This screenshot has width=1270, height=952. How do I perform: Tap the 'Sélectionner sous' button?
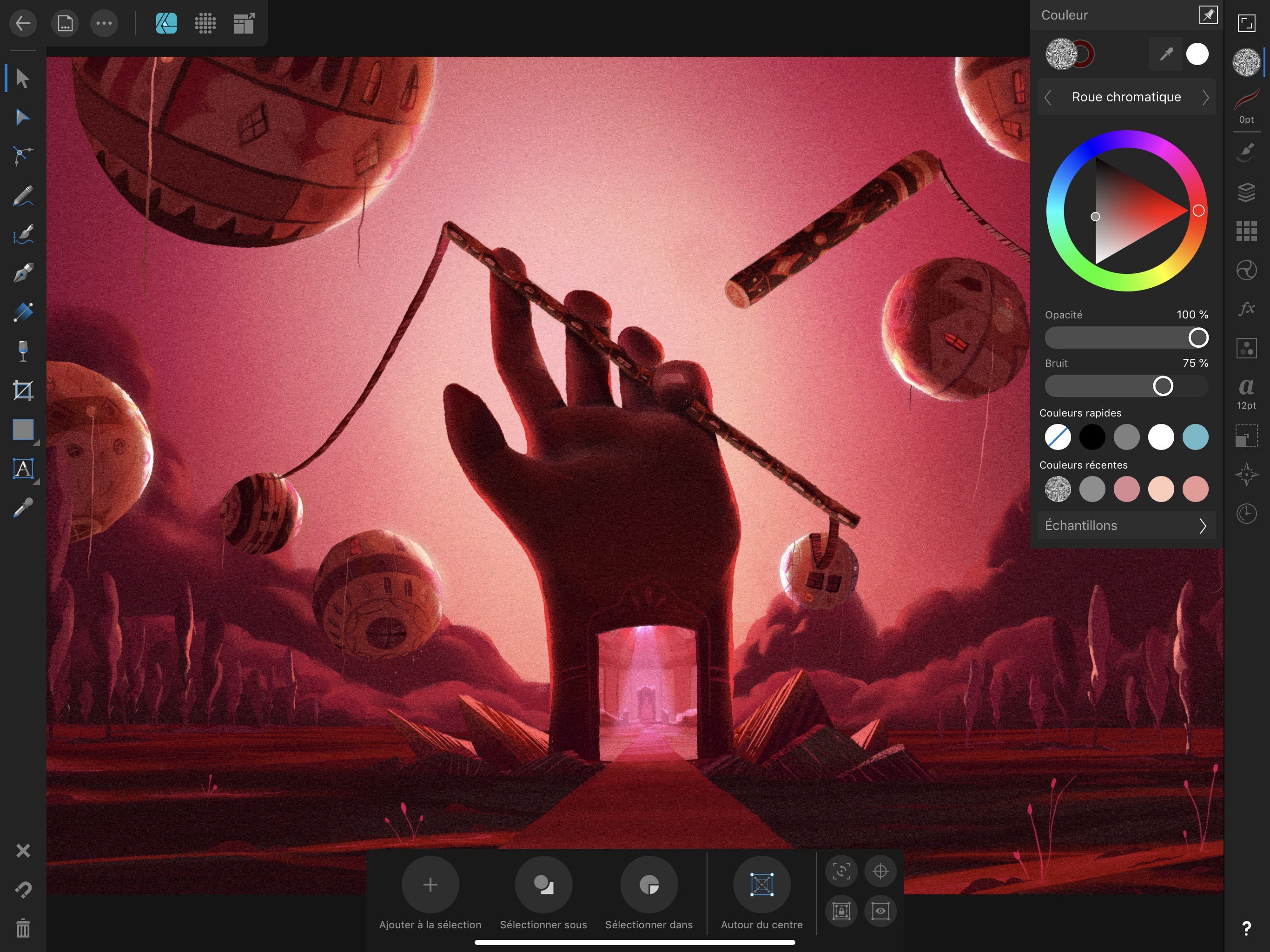[x=543, y=885]
